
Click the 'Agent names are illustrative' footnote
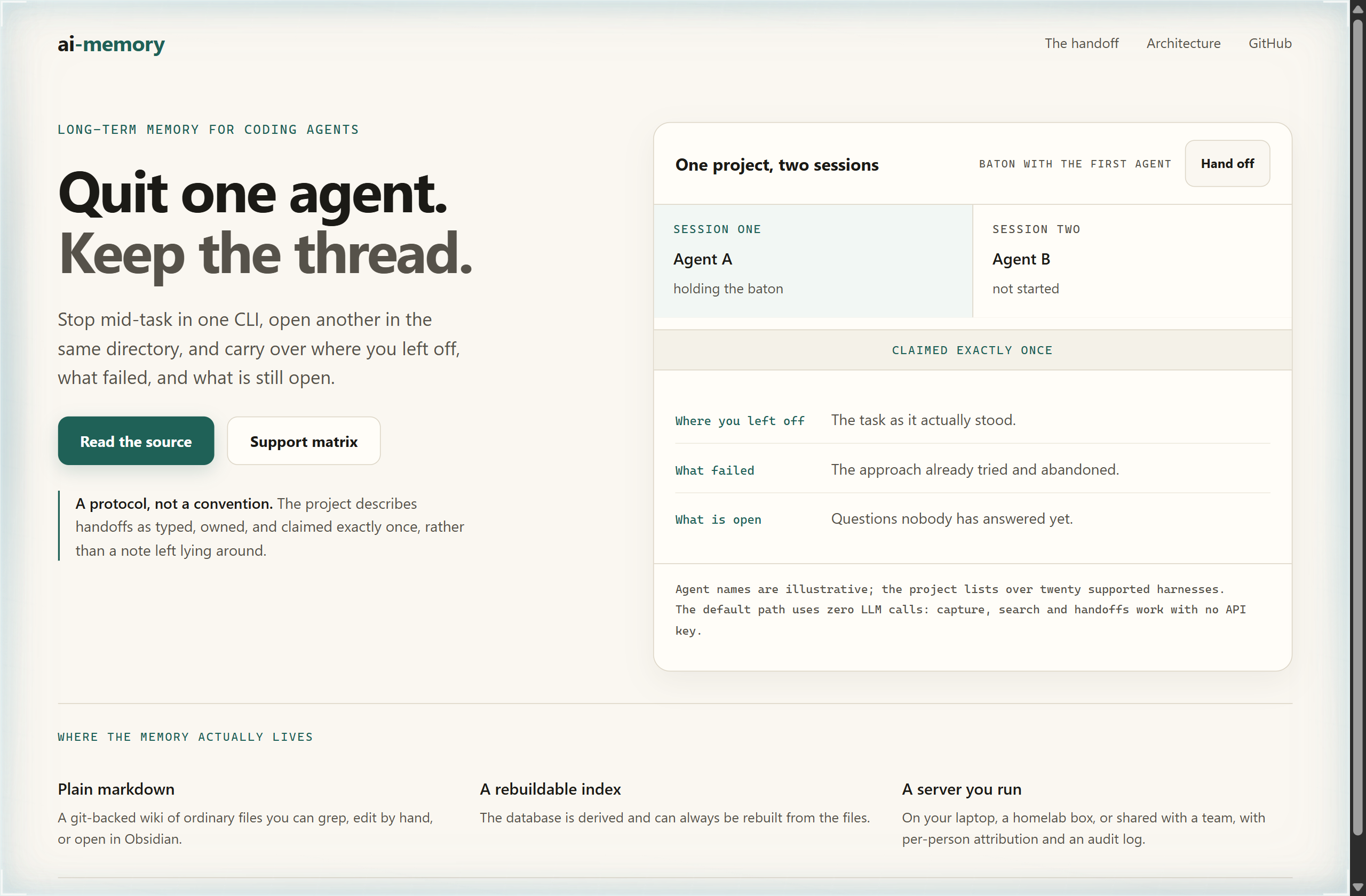tap(960, 610)
